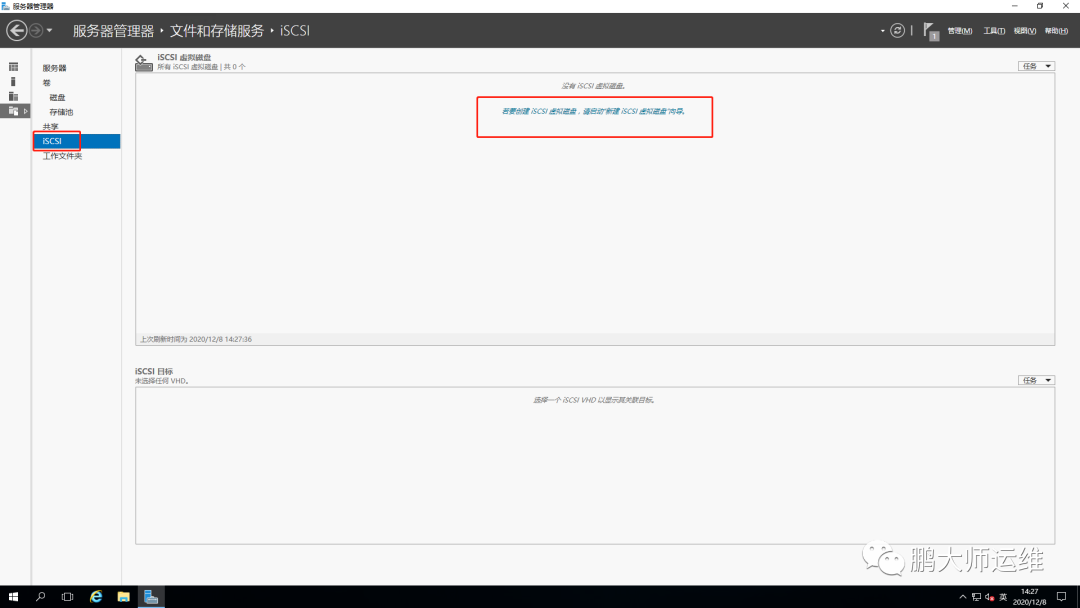1080x608 pixels.
Task: Show hidden tray icons chevron
Action: (962, 597)
